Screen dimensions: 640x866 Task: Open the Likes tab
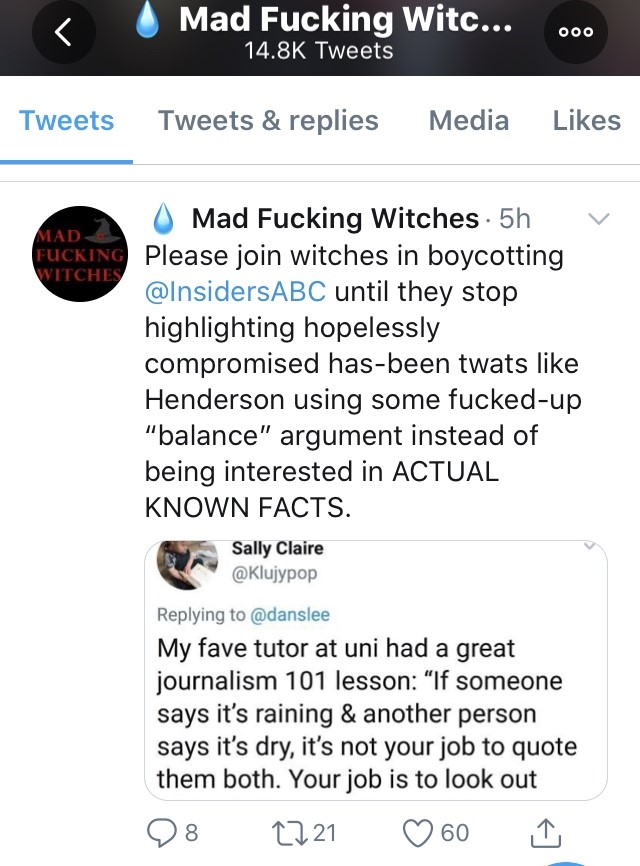coord(586,121)
